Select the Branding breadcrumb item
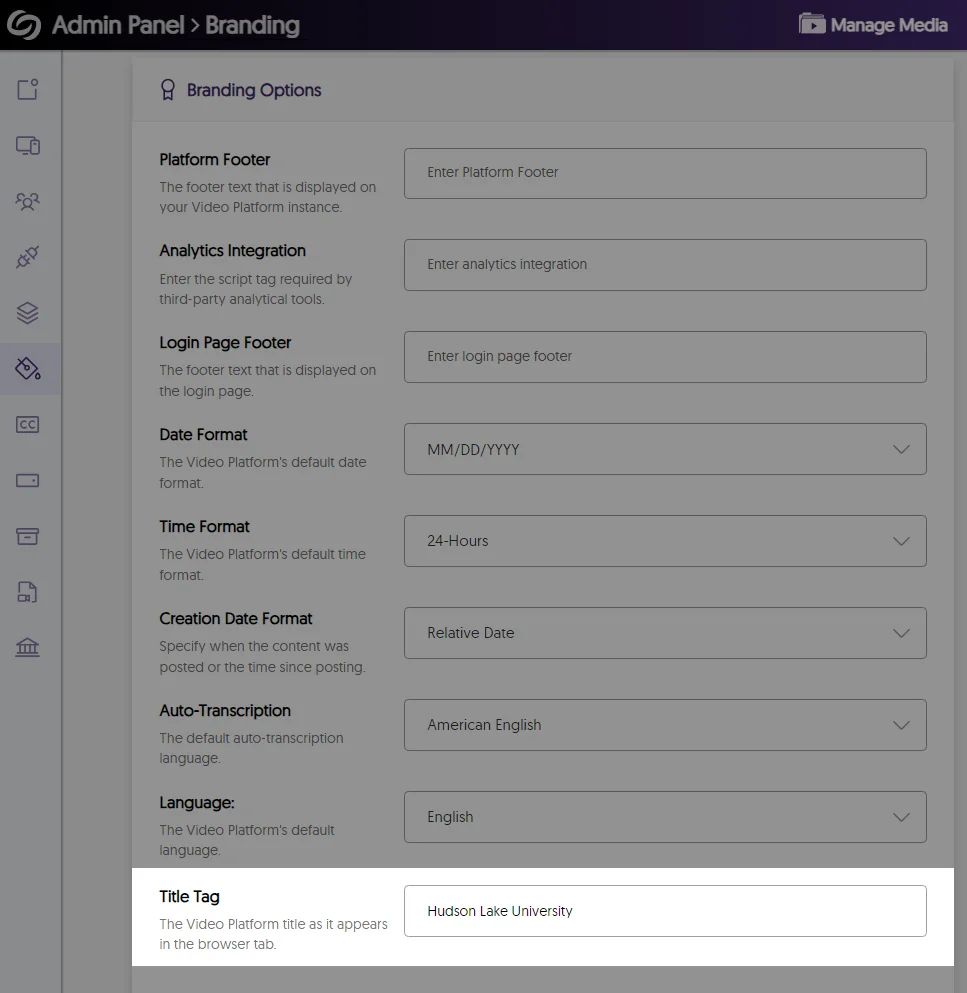967x993 pixels. click(x=251, y=26)
